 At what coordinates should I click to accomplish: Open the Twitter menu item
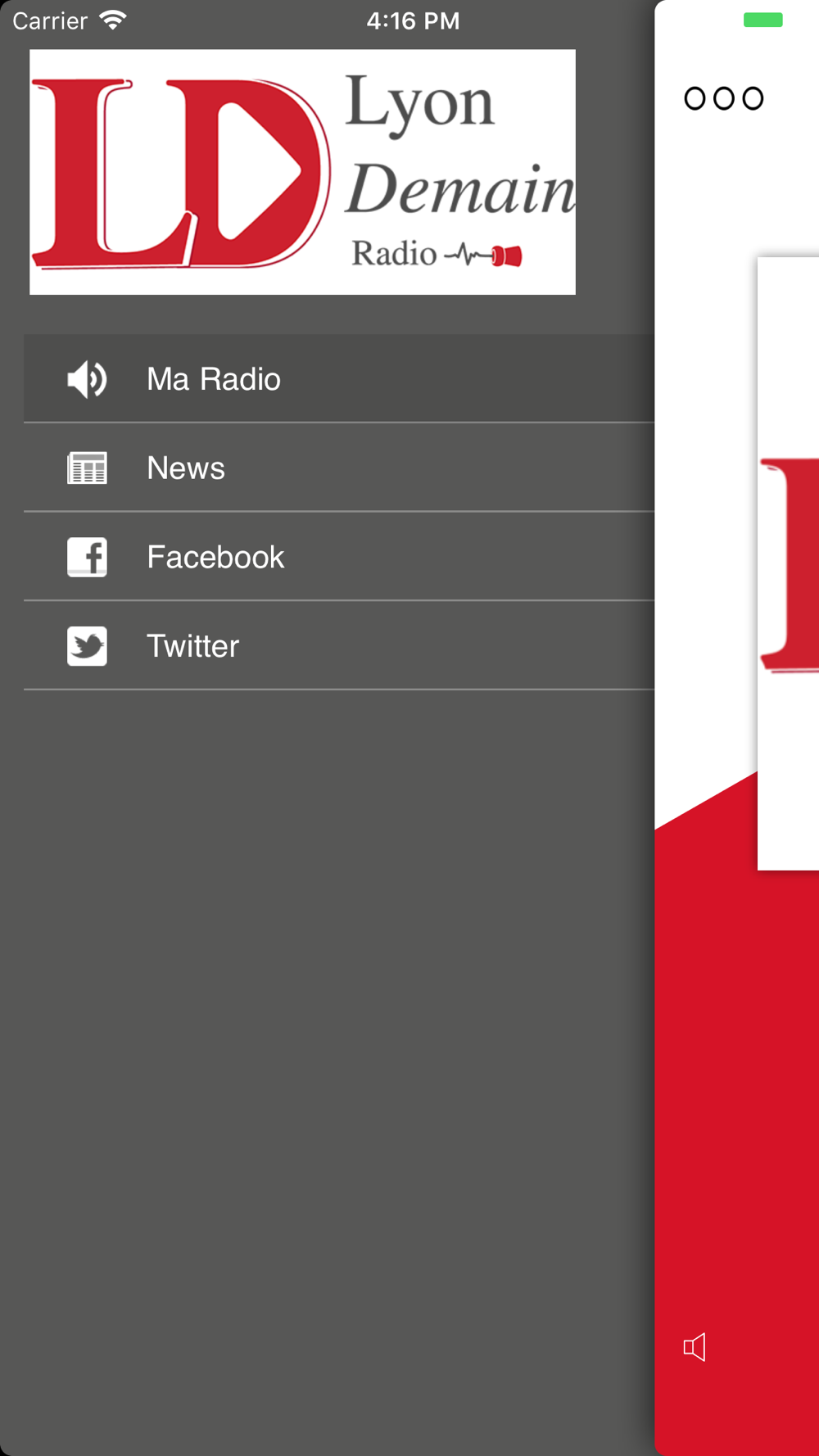tap(339, 646)
